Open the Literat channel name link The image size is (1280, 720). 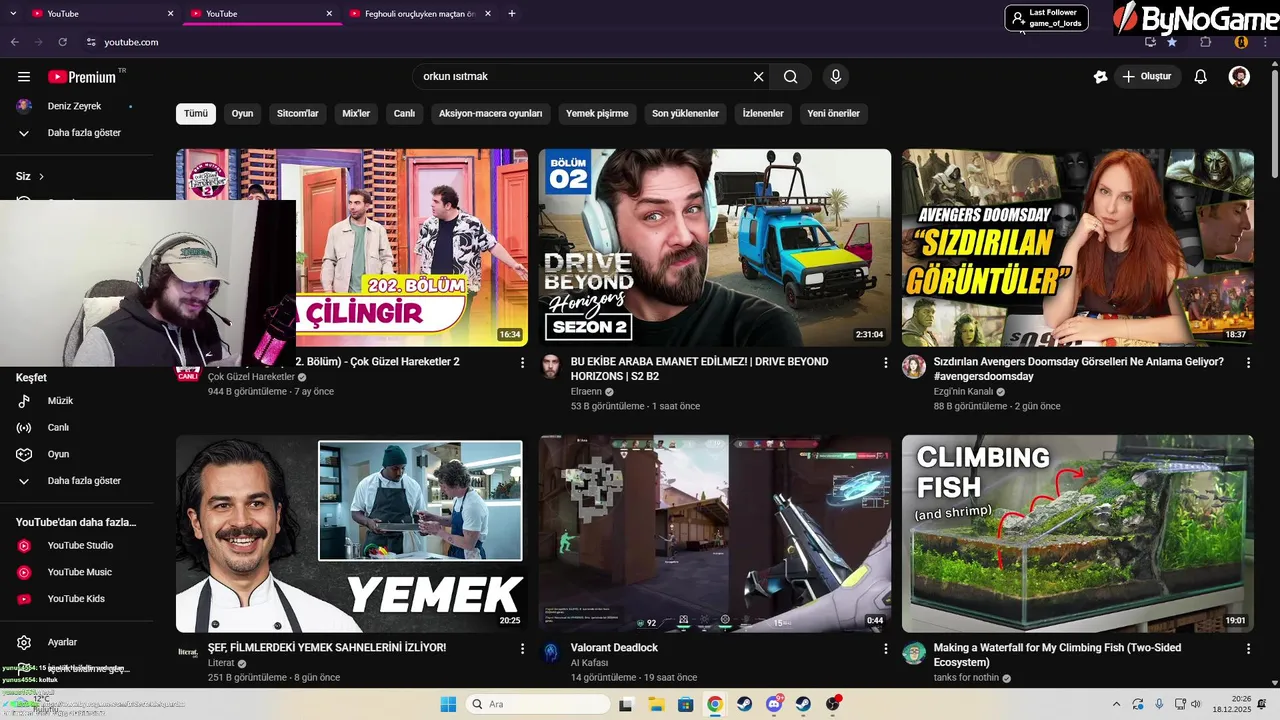(x=221, y=663)
